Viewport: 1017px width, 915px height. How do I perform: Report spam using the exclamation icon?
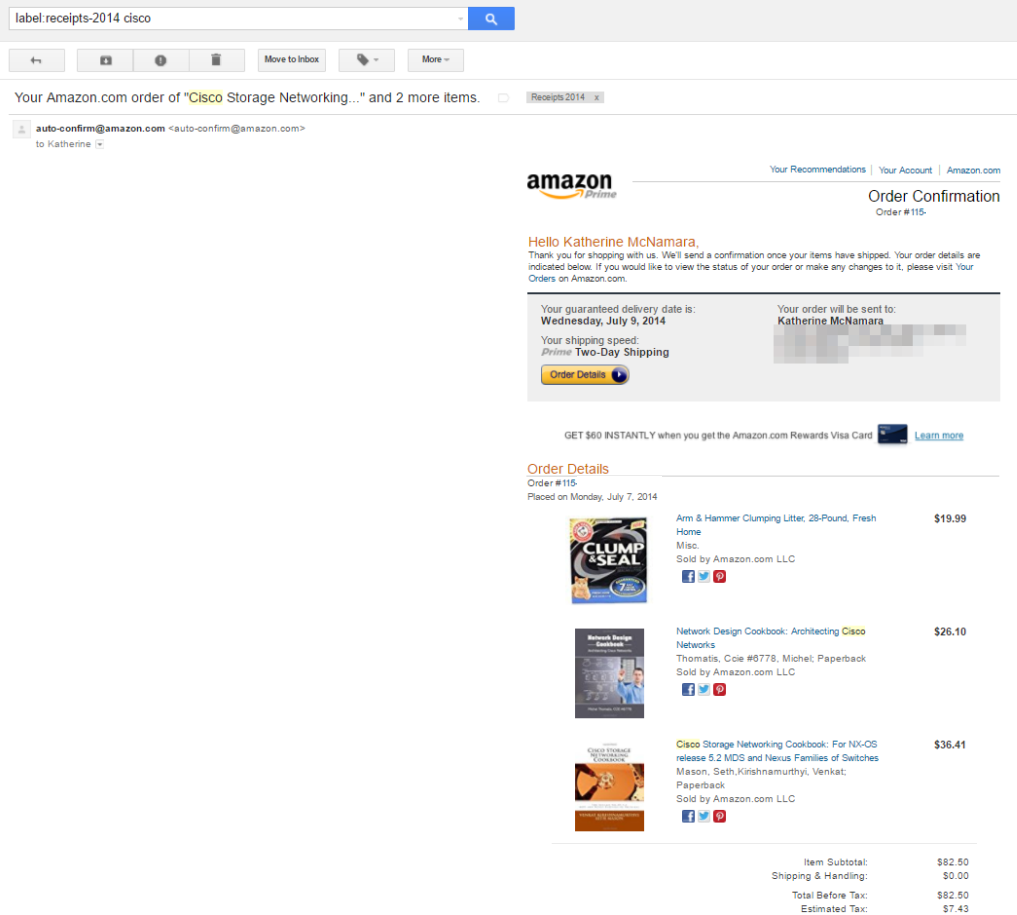pos(160,60)
